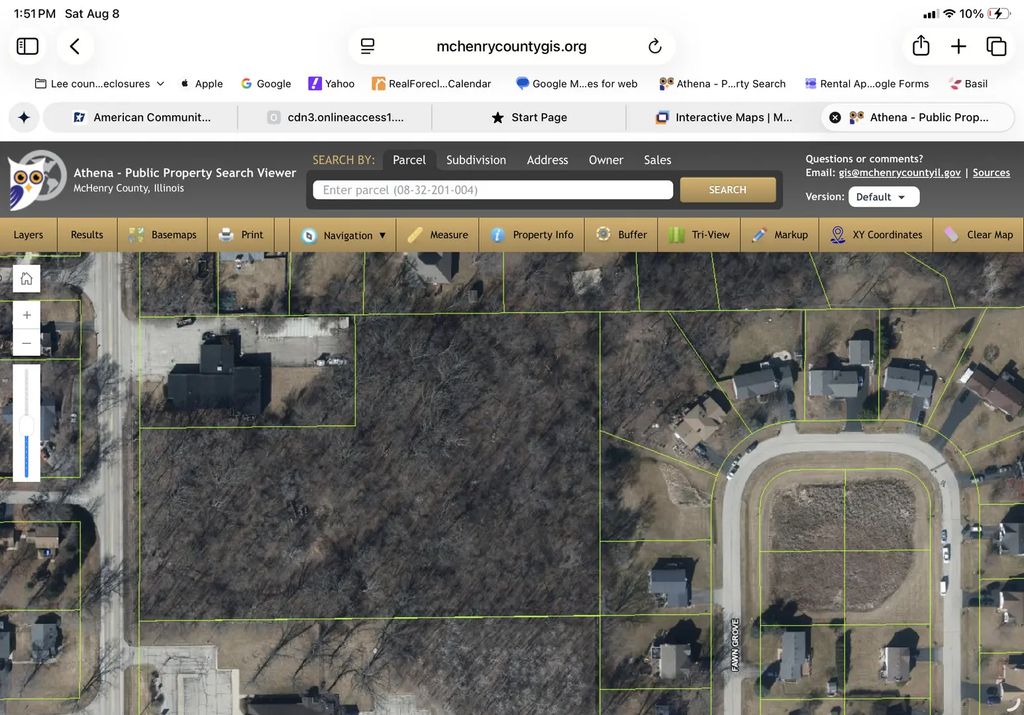Viewport: 1024px width, 715px height.
Task: Select the Measure tool
Action: point(438,235)
